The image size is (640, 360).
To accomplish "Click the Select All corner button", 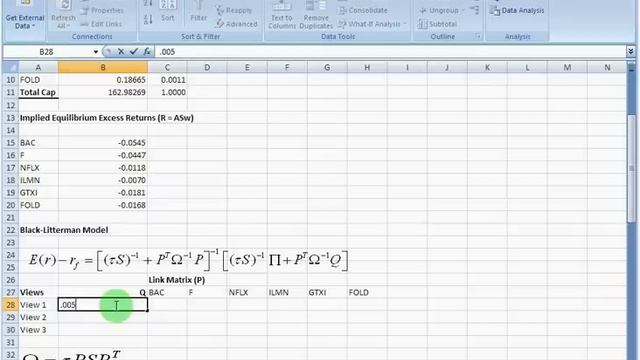I will pos(10,67).
